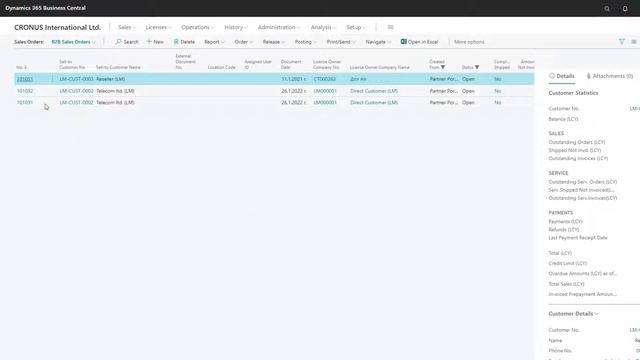The image size is (640, 360).
Task: Click the Customer Statistics heading
Action: (573, 93)
